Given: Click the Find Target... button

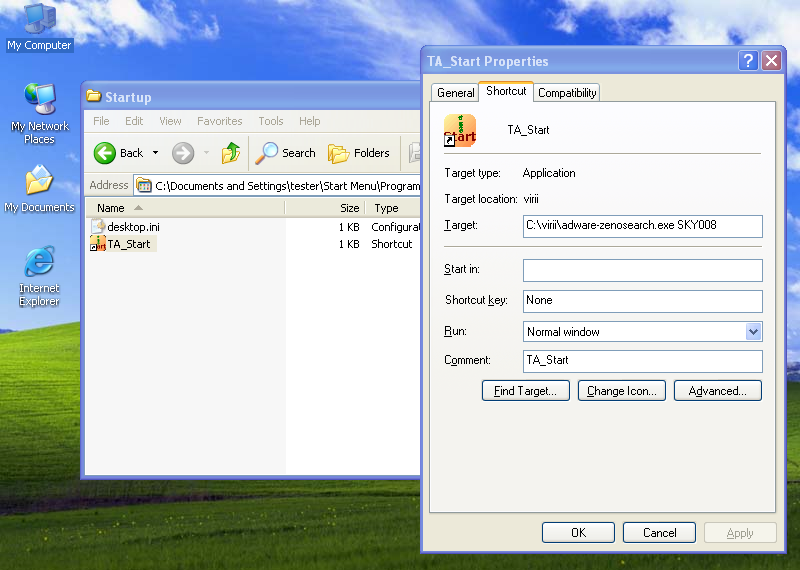Looking at the screenshot, I should [x=526, y=391].
